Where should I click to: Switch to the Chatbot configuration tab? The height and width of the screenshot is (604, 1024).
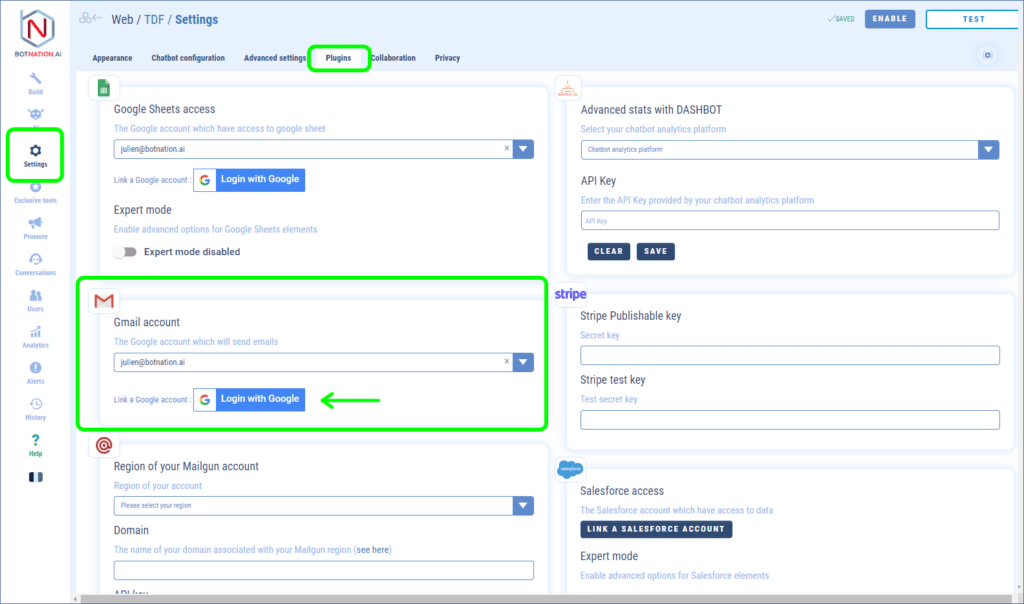(188, 58)
